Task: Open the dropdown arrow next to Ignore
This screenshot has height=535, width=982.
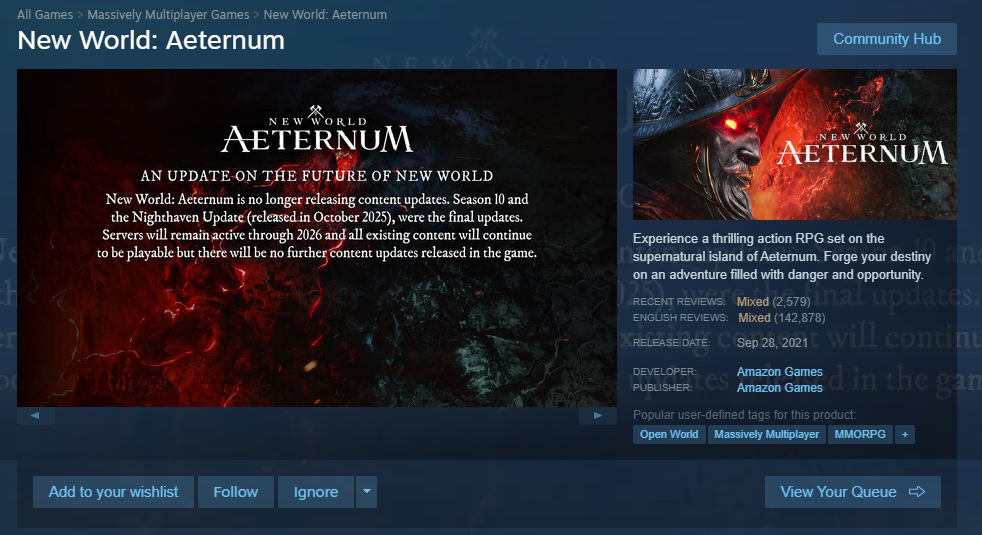Action: pos(366,492)
